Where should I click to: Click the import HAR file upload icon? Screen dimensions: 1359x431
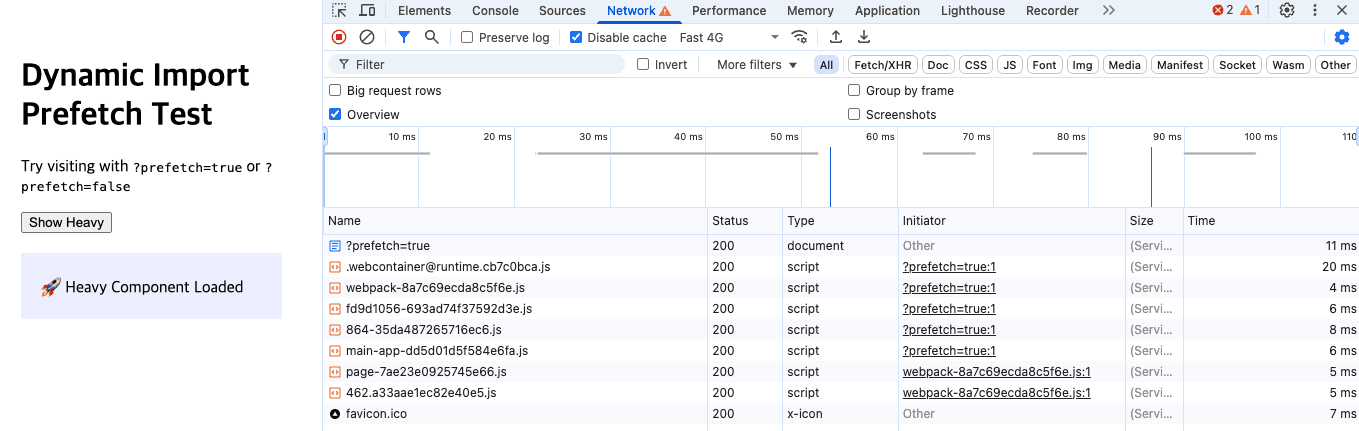pyautogui.click(x=836, y=37)
